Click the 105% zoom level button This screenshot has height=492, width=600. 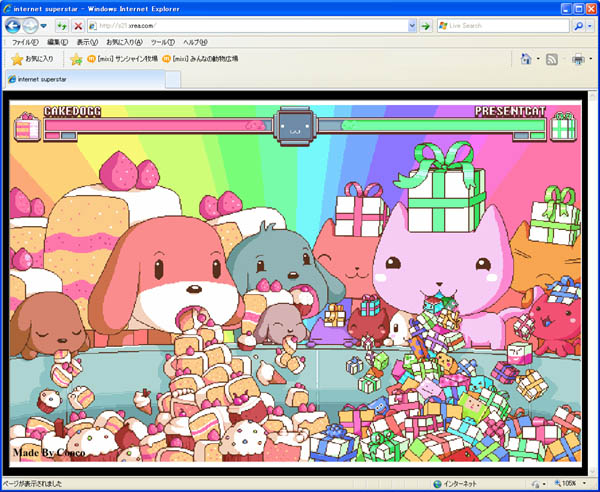565,484
